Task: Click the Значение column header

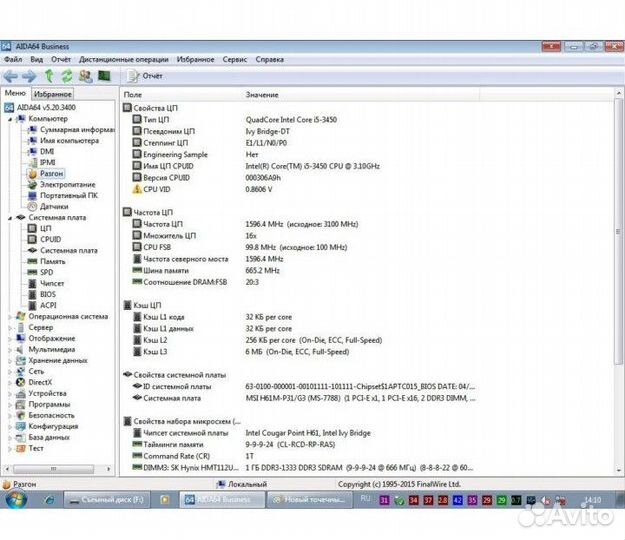Action: click(262, 94)
